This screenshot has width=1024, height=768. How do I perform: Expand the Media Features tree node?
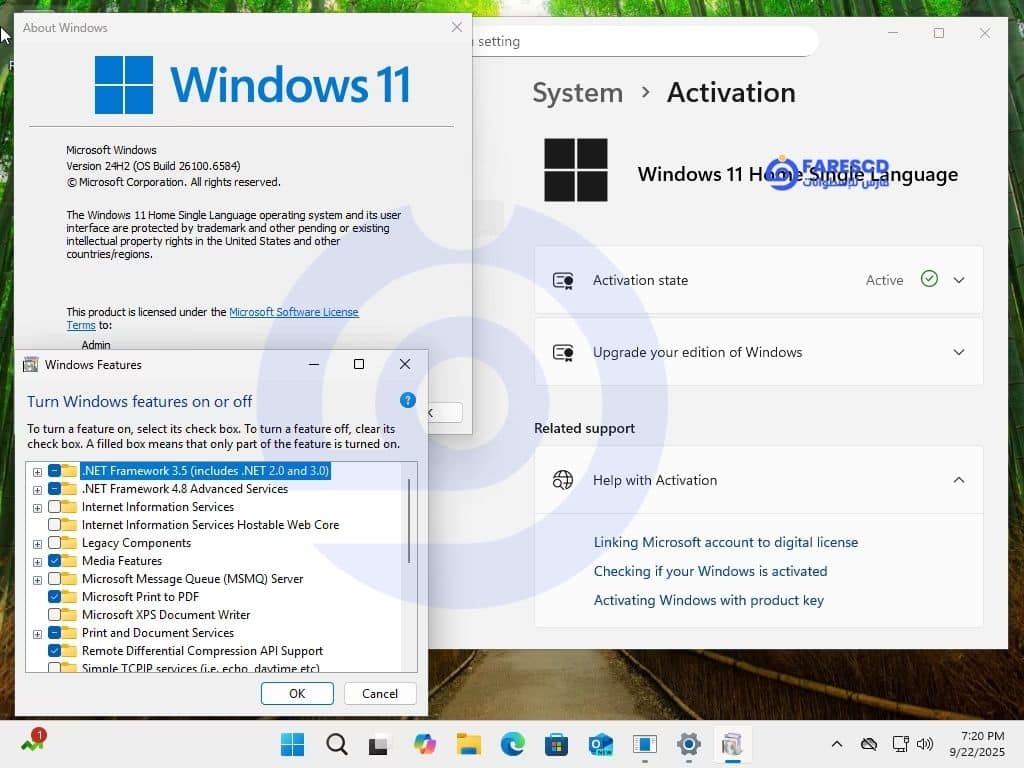pyautogui.click(x=38, y=561)
